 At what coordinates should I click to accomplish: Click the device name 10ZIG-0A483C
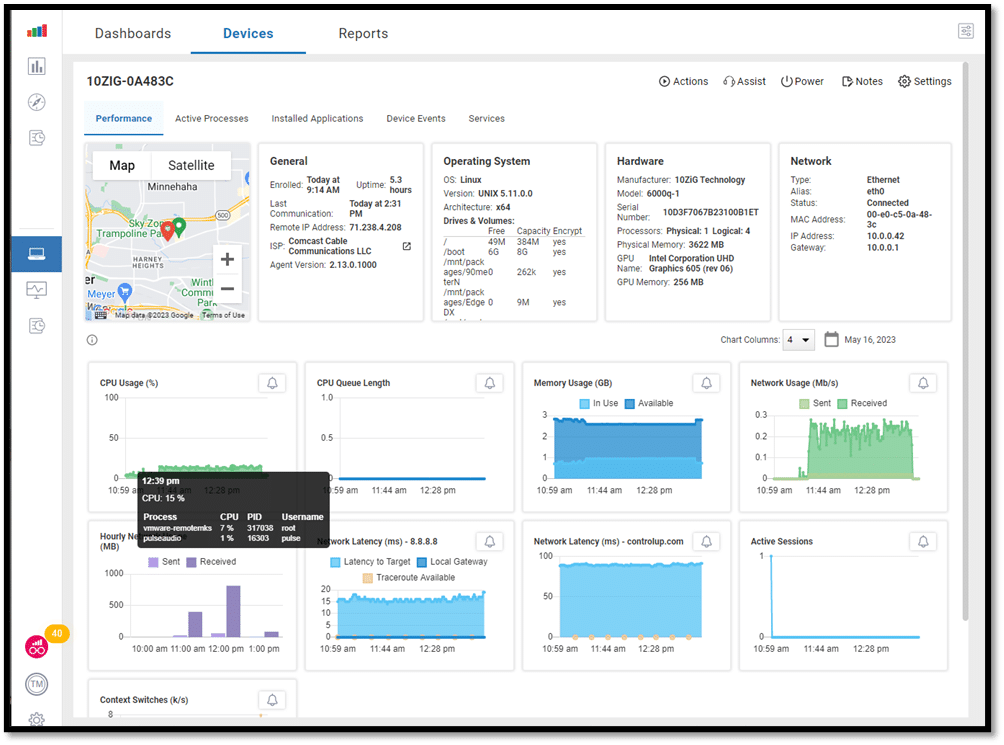130,81
